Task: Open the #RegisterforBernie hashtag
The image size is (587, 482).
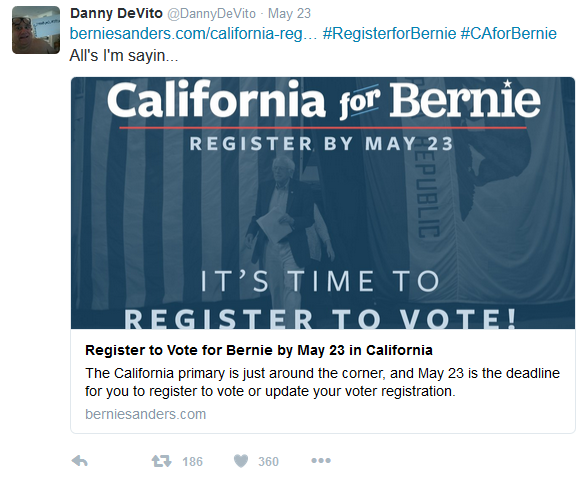Action: [x=389, y=34]
